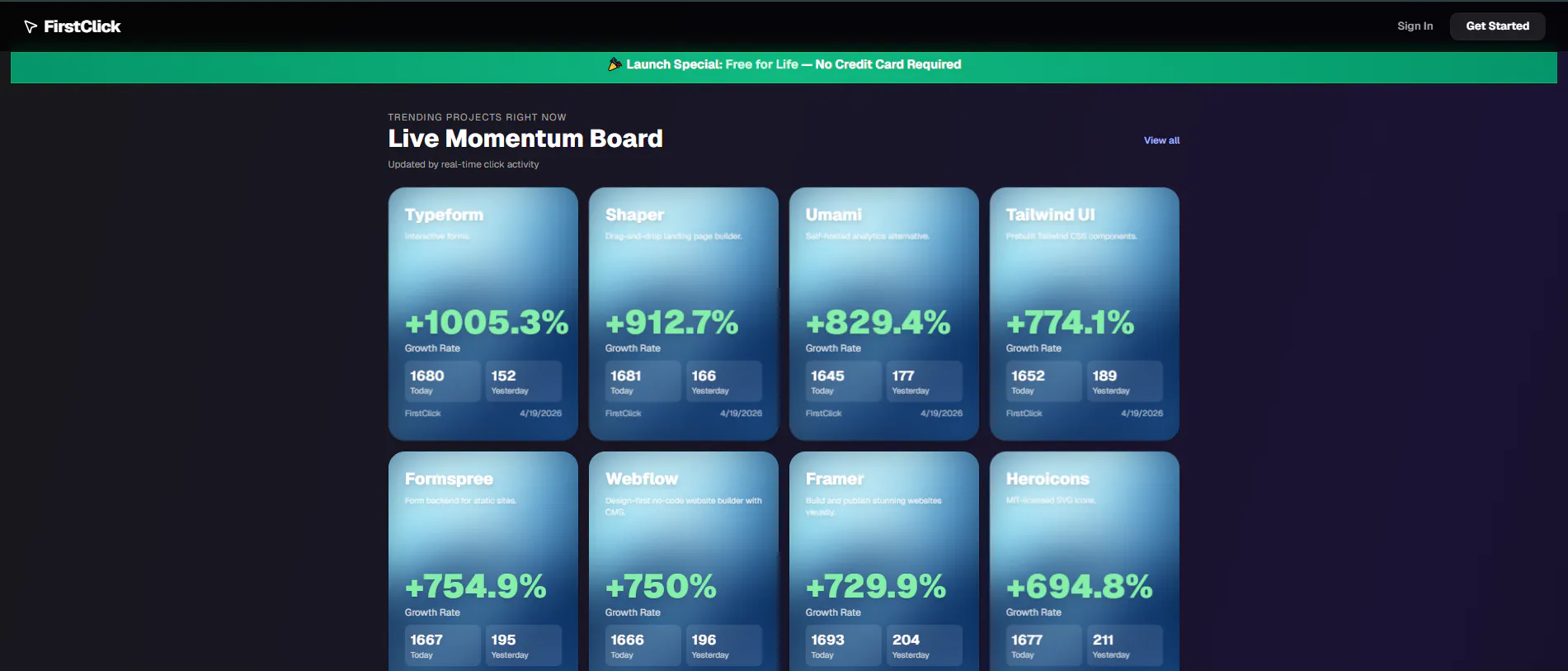Click 'Updated by real-time click activity' subtitle
Image resolution: width=1568 pixels, height=671 pixels.
tap(464, 164)
